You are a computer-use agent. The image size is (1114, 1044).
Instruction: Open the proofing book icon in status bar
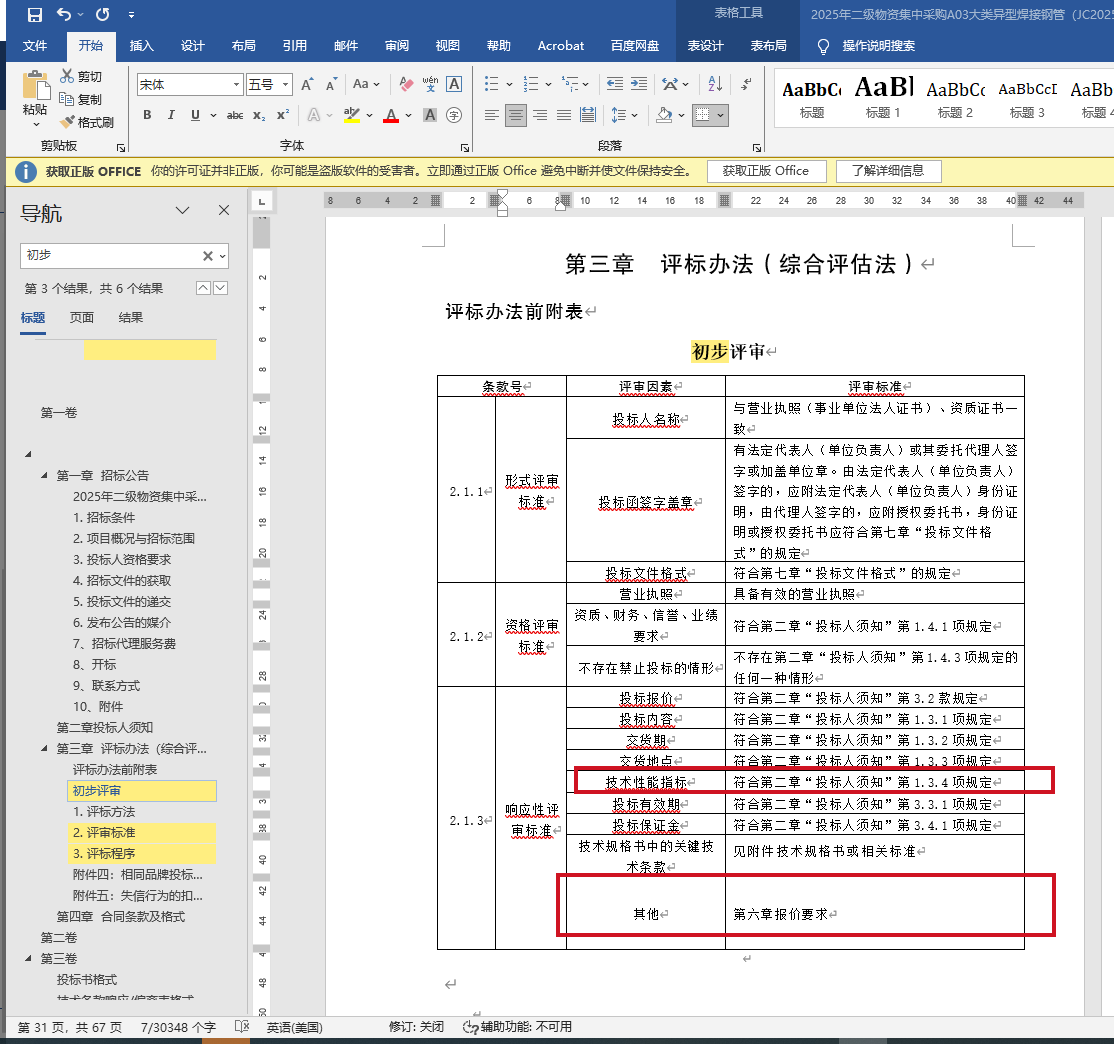(x=242, y=1027)
